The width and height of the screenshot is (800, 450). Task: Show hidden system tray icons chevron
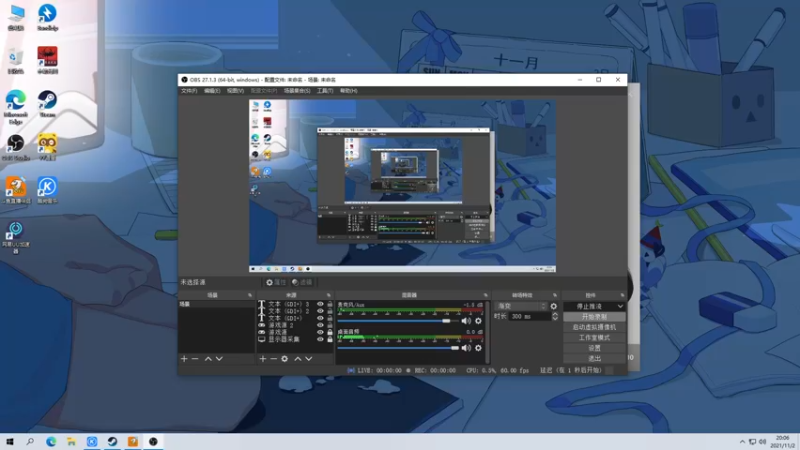742,441
